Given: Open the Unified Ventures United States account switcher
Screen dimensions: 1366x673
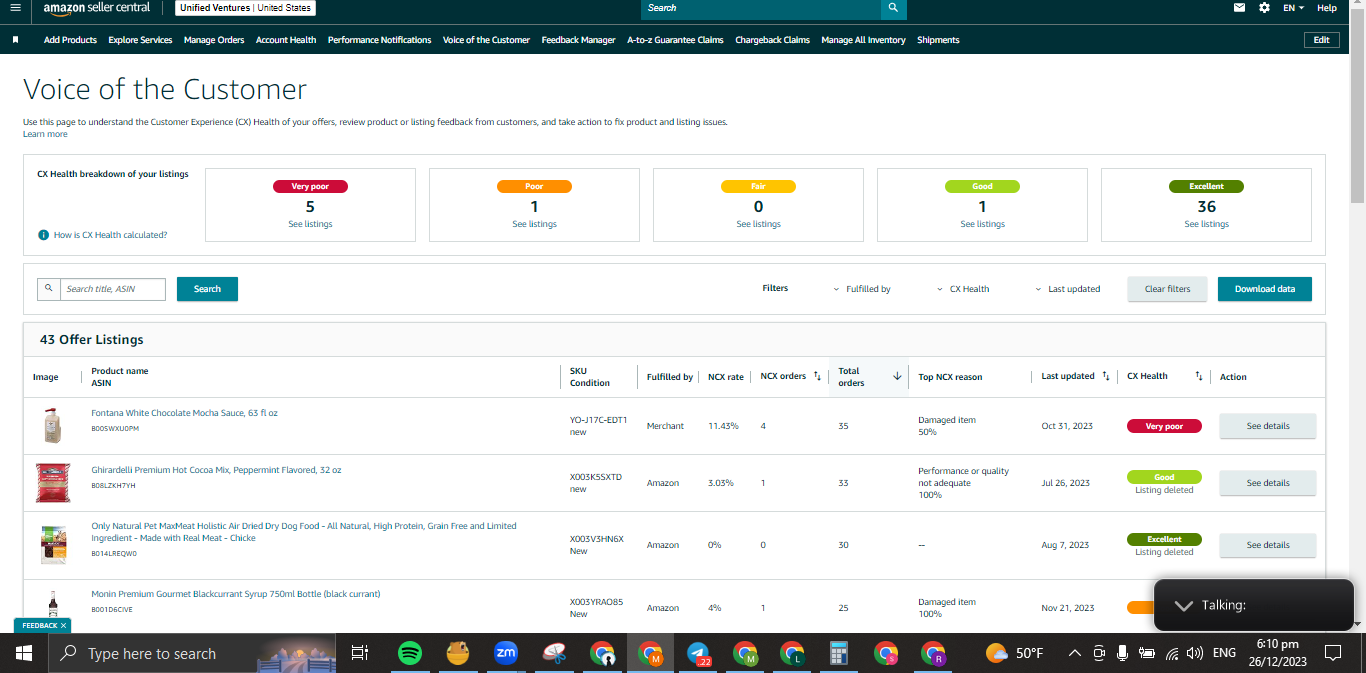Looking at the screenshot, I should coord(245,8).
